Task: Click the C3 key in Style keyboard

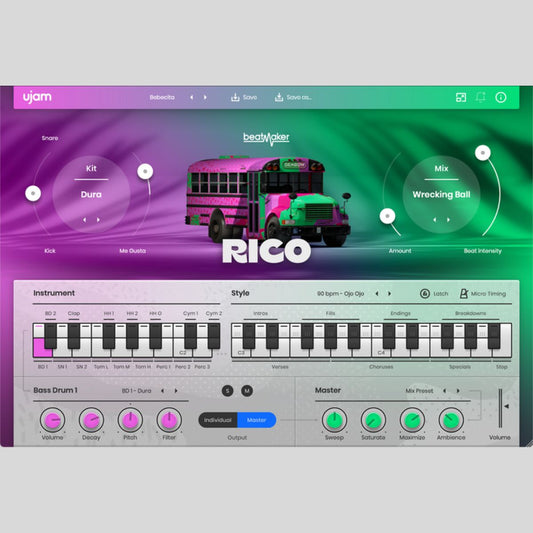Action: point(241,352)
